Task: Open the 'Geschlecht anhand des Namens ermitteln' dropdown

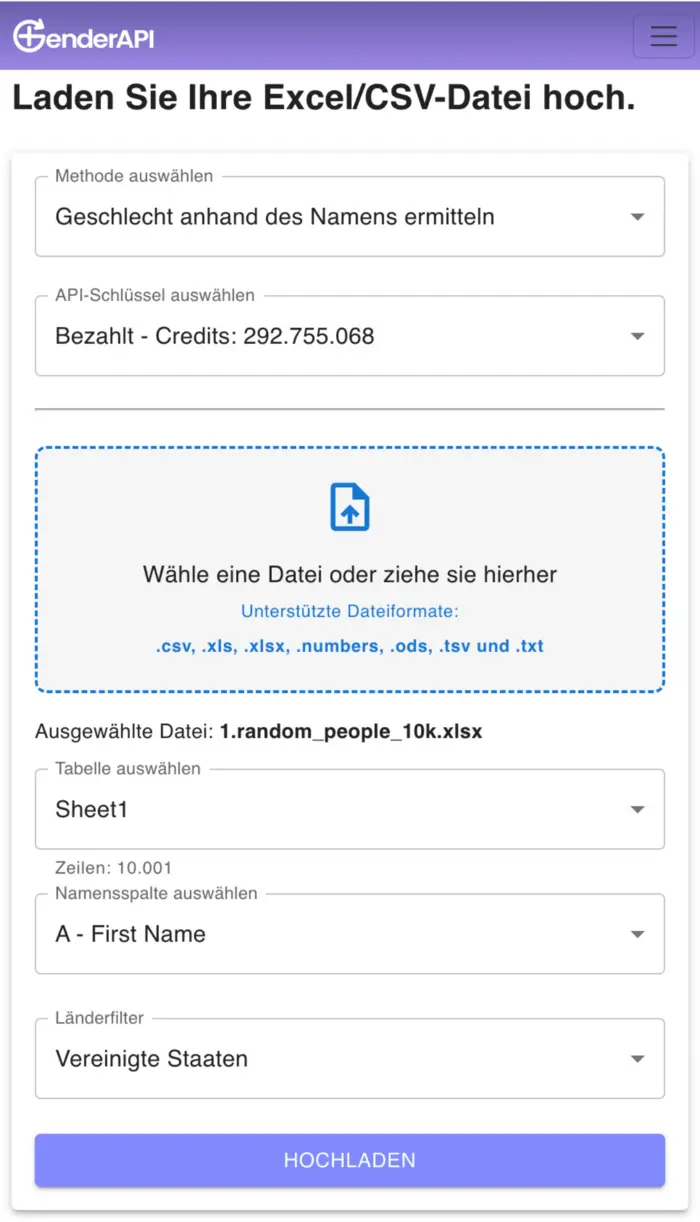Action: point(275,217)
